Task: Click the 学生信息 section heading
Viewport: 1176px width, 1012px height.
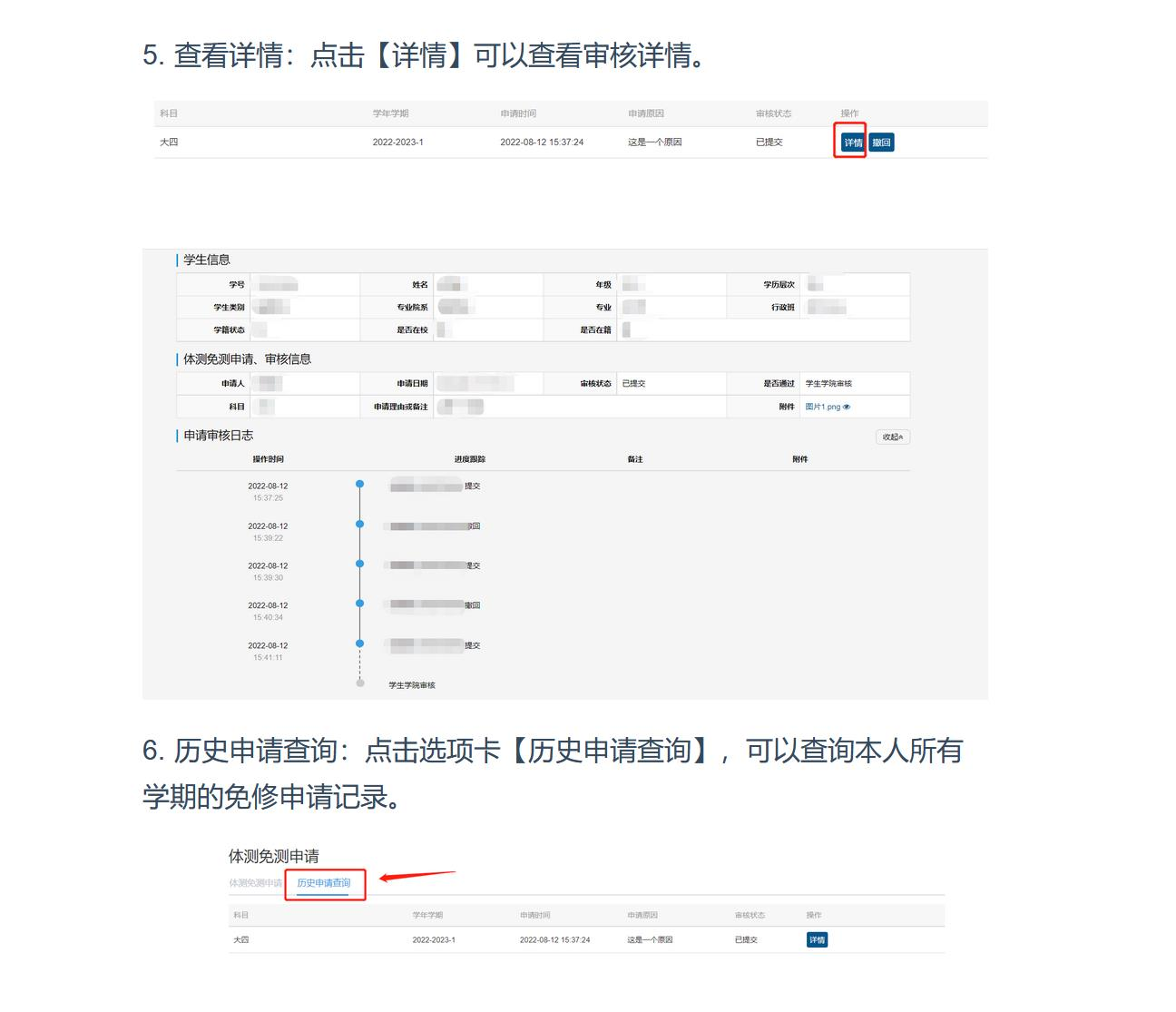Action: [x=207, y=260]
